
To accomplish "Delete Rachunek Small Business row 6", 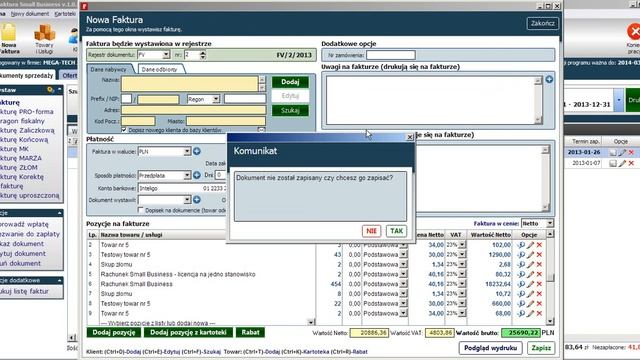I will 539,284.
